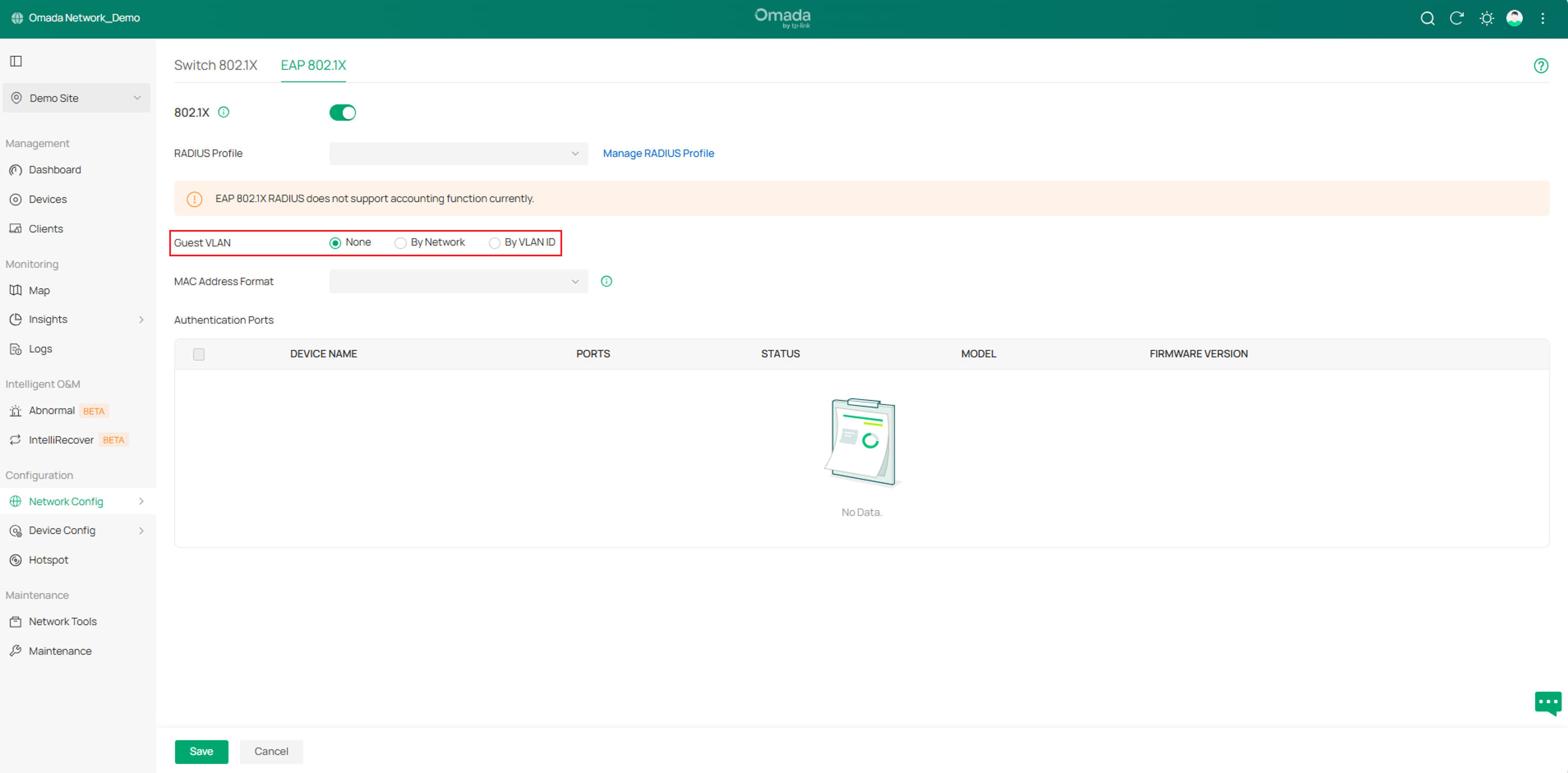Disable the 802.1X toggle switch
Screen dimensions: 1568x773
343,113
